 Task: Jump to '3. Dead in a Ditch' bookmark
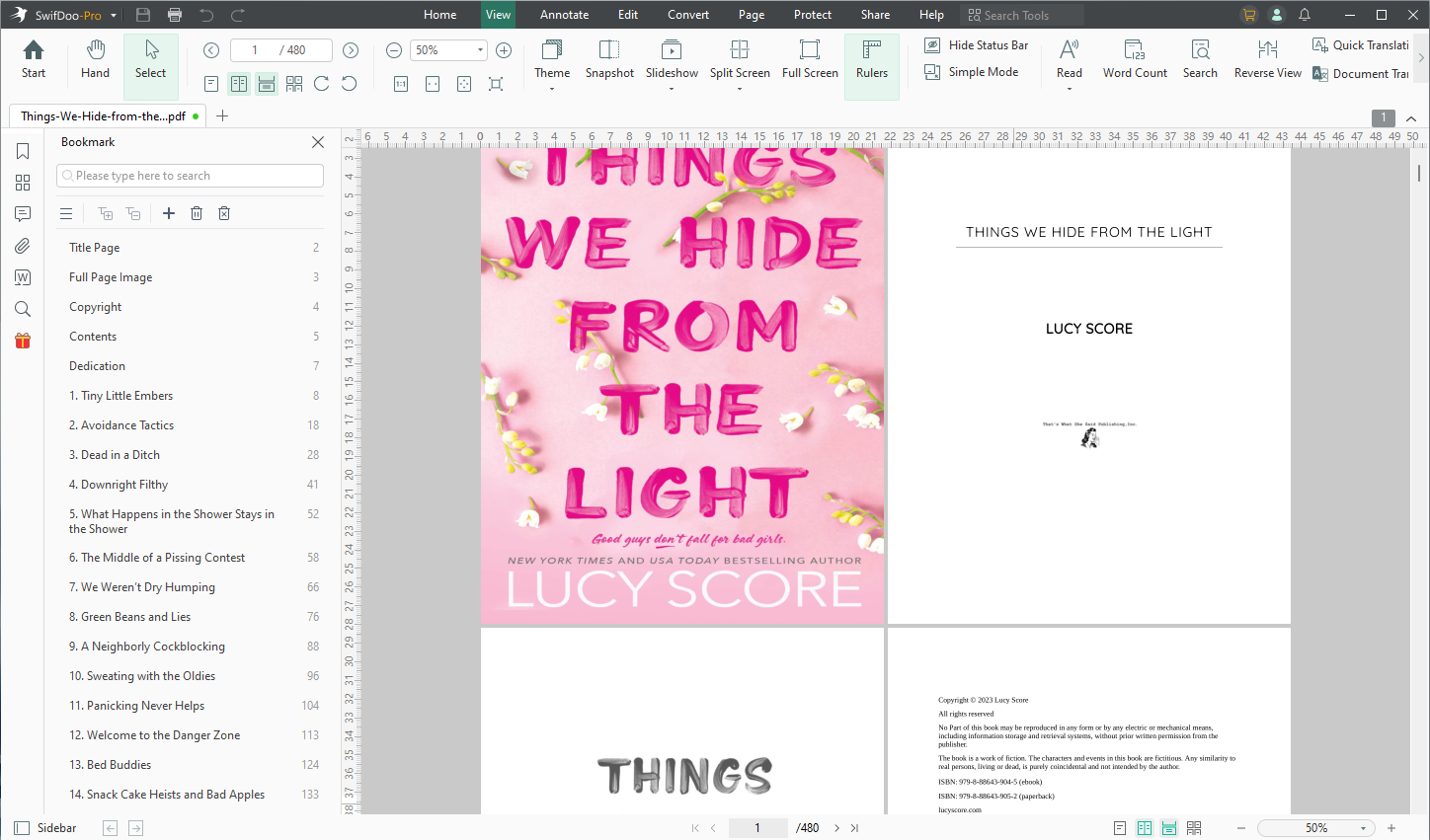coord(115,455)
